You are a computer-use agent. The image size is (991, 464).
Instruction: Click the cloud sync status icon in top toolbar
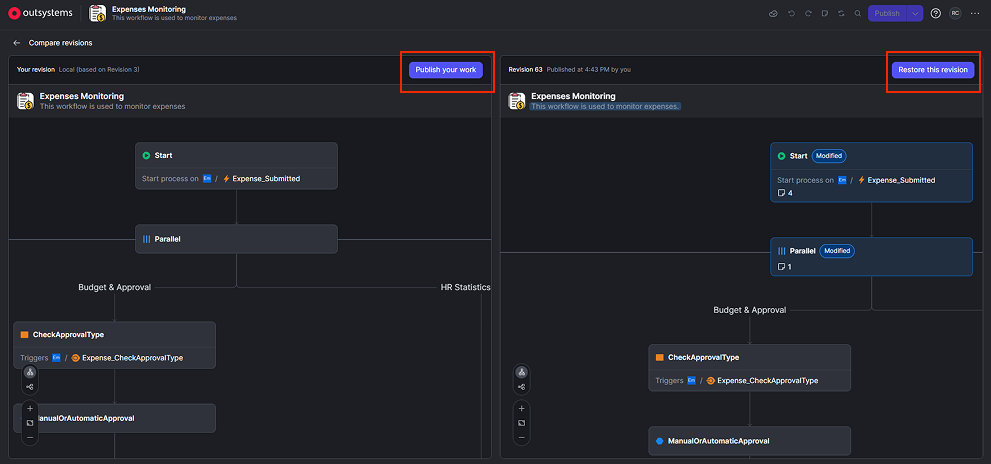click(773, 13)
